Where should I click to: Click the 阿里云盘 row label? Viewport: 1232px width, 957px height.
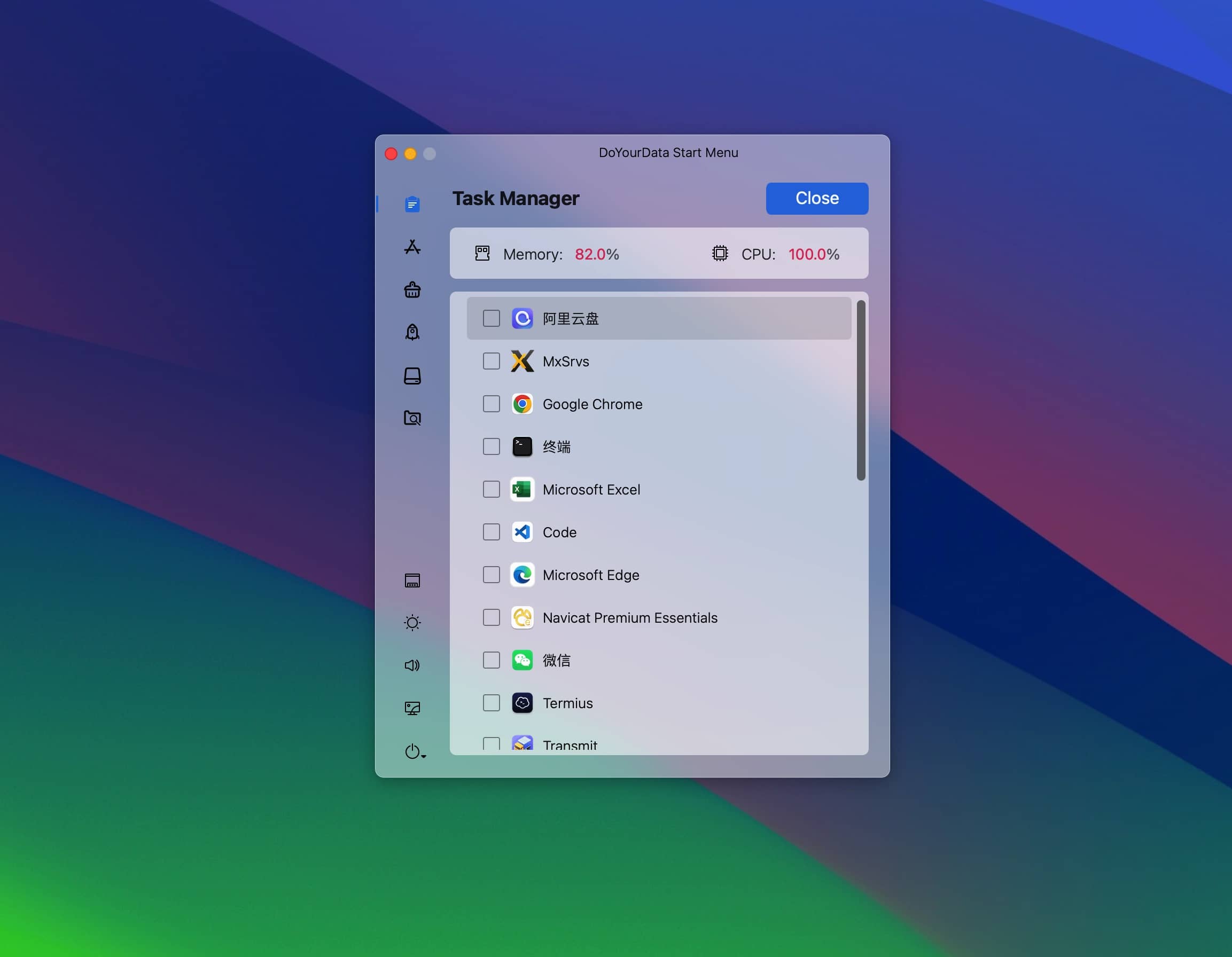click(x=570, y=319)
